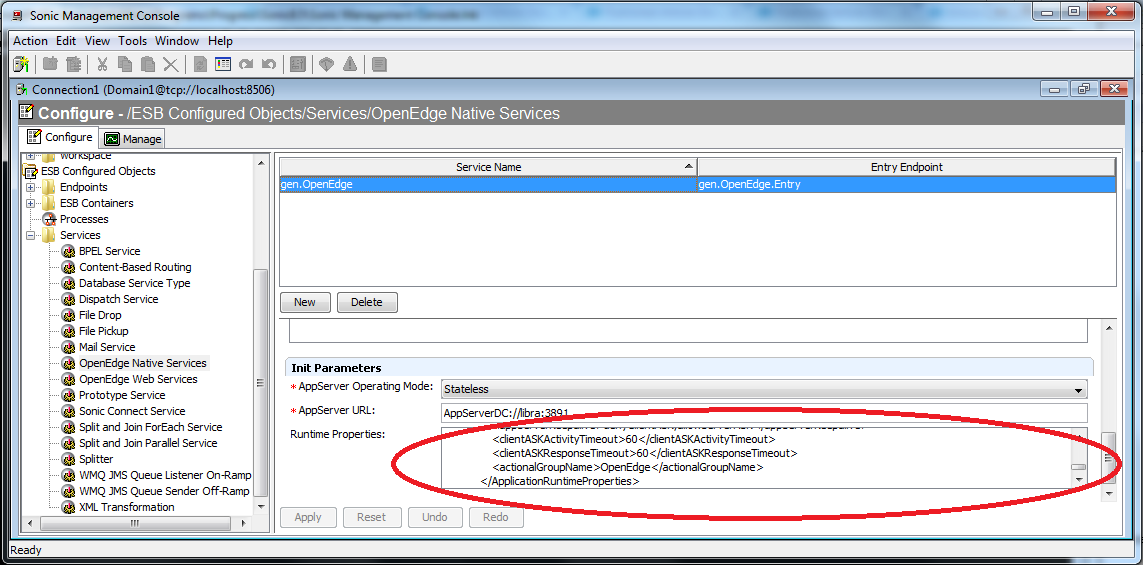Click the Copy toolbar icon
This screenshot has height=565, width=1143.
[125, 64]
